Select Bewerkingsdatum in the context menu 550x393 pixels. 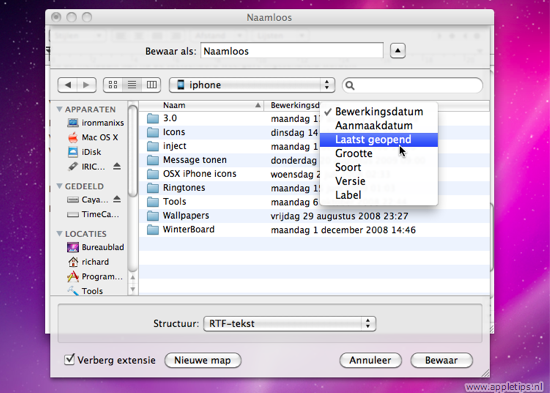pyautogui.click(x=379, y=112)
